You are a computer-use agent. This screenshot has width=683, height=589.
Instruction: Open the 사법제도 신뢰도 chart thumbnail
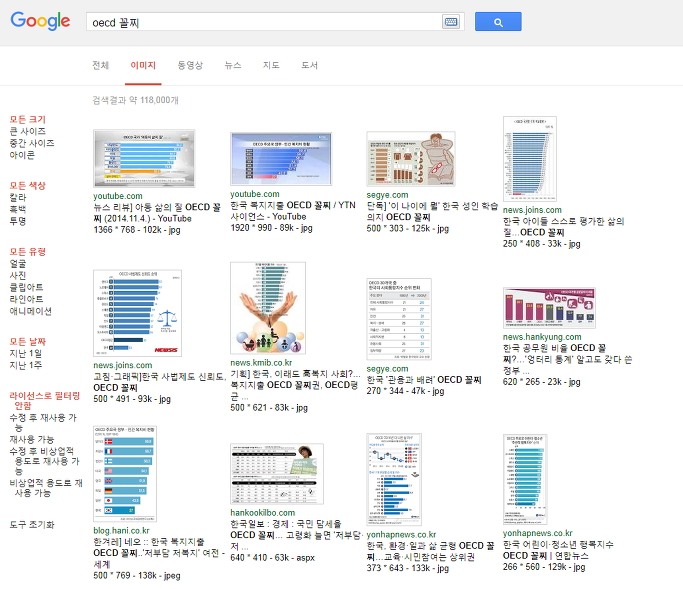[x=137, y=313]
